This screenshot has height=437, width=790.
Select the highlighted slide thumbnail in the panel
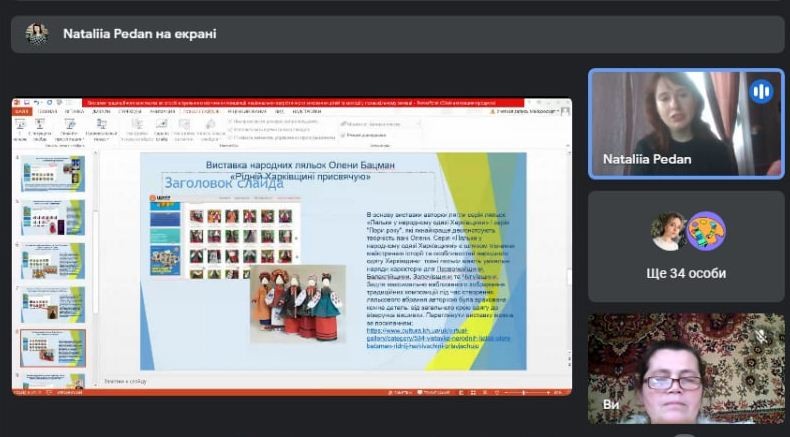(54, 347)
